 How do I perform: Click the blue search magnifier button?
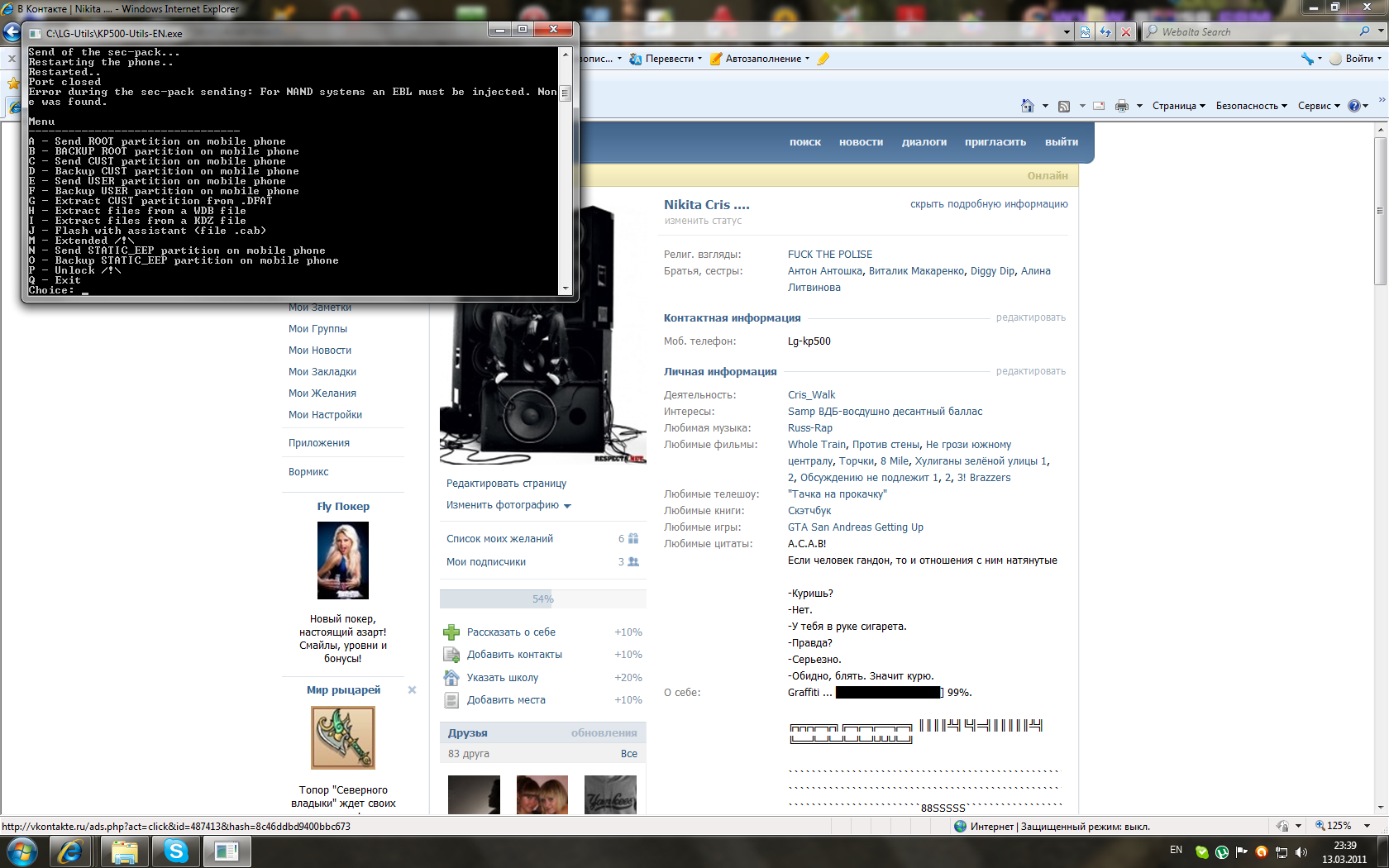[x=1365, y=31]
